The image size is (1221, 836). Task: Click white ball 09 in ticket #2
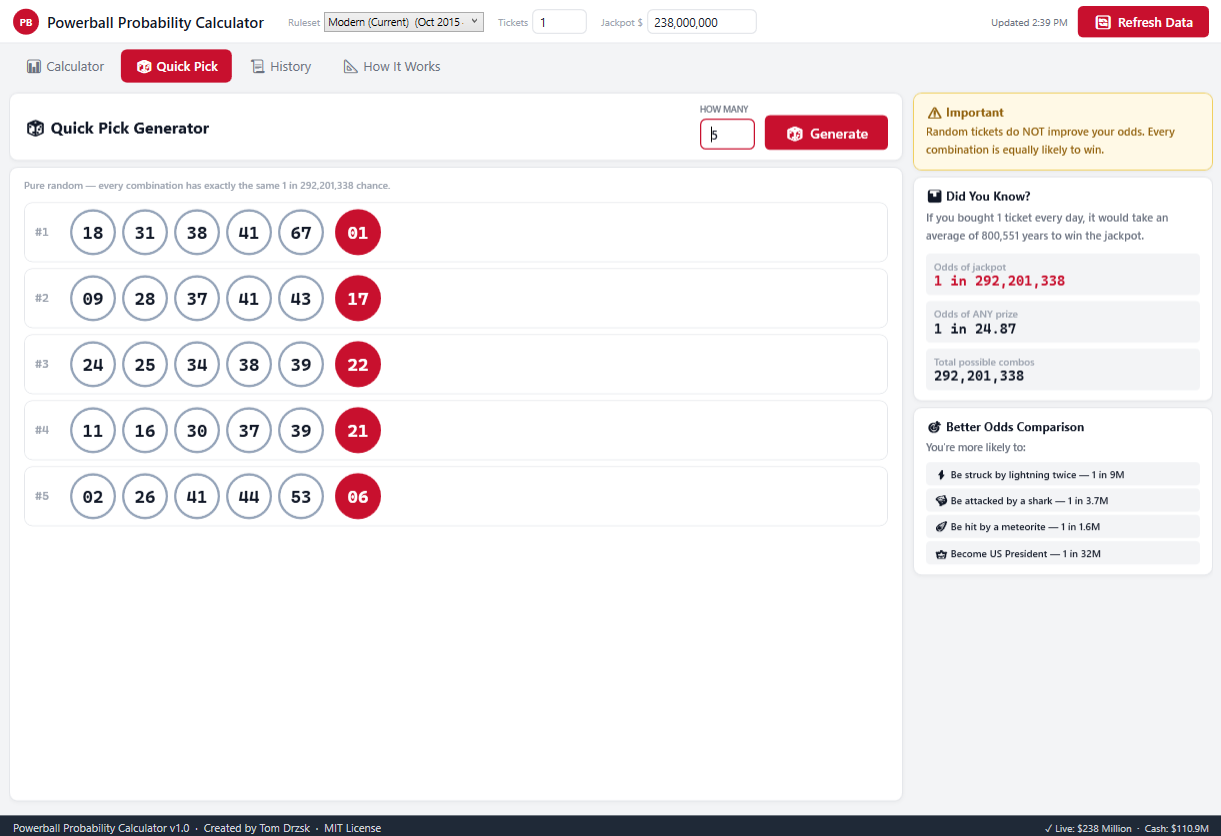93,299
